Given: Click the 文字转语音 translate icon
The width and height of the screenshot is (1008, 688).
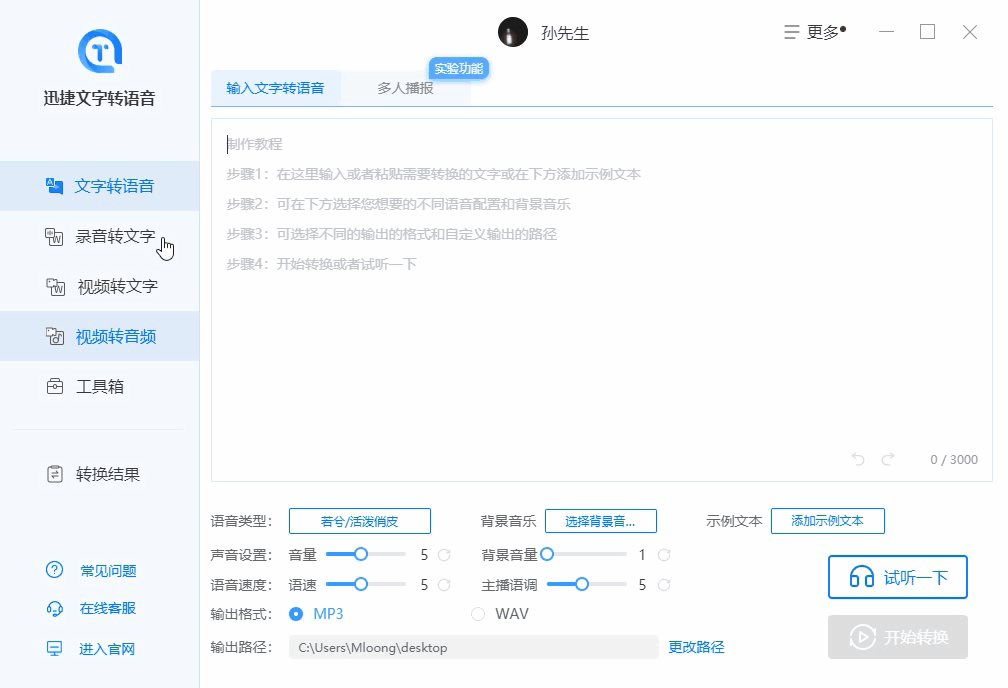Looking at the screenshot, I should click(55, 186).
